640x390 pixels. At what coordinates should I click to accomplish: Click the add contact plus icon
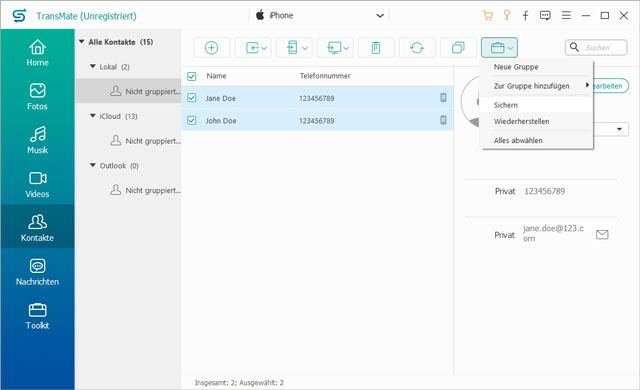211,48
